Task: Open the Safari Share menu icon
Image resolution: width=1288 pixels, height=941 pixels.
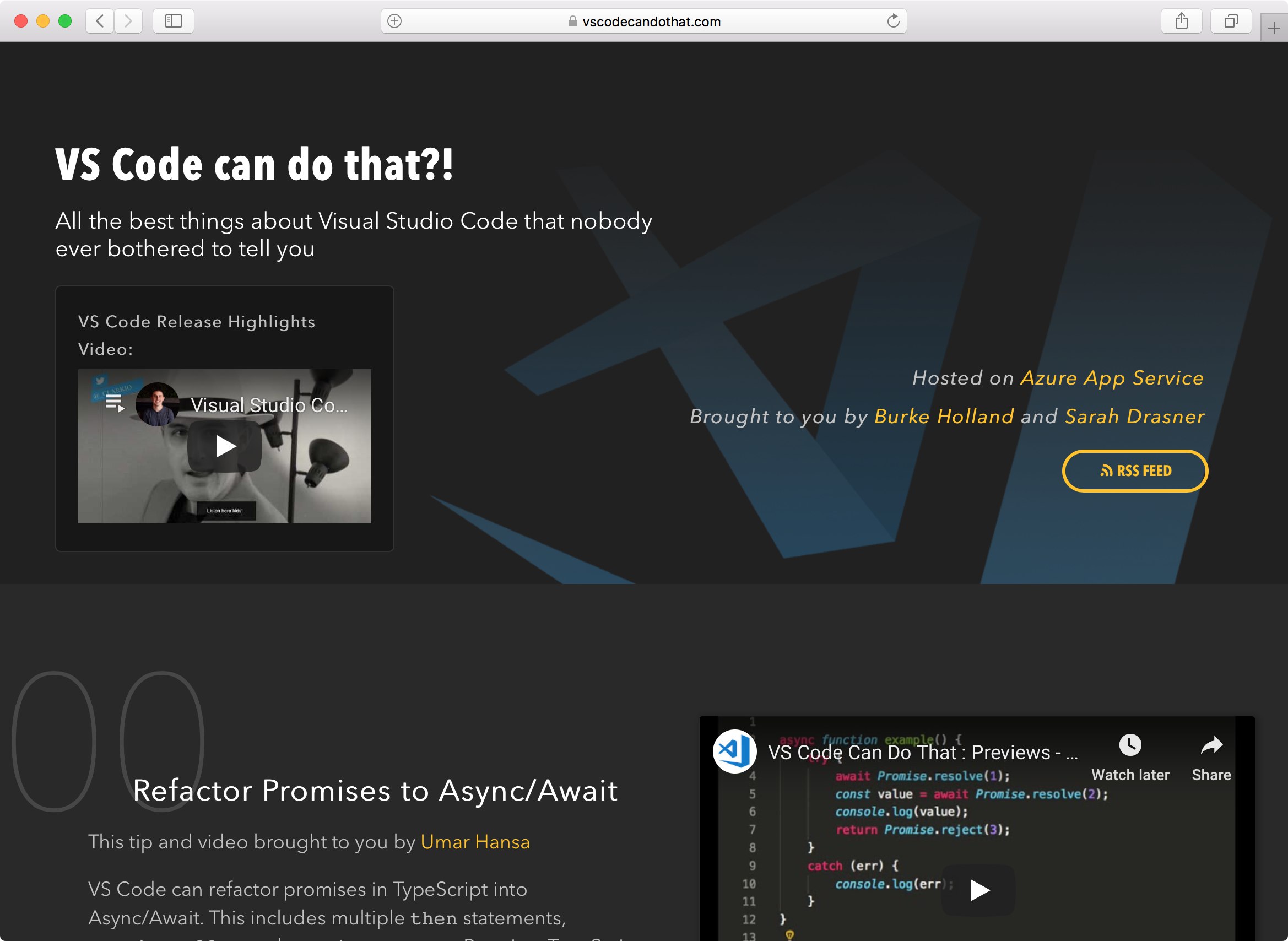Action: pos(1182,21)
